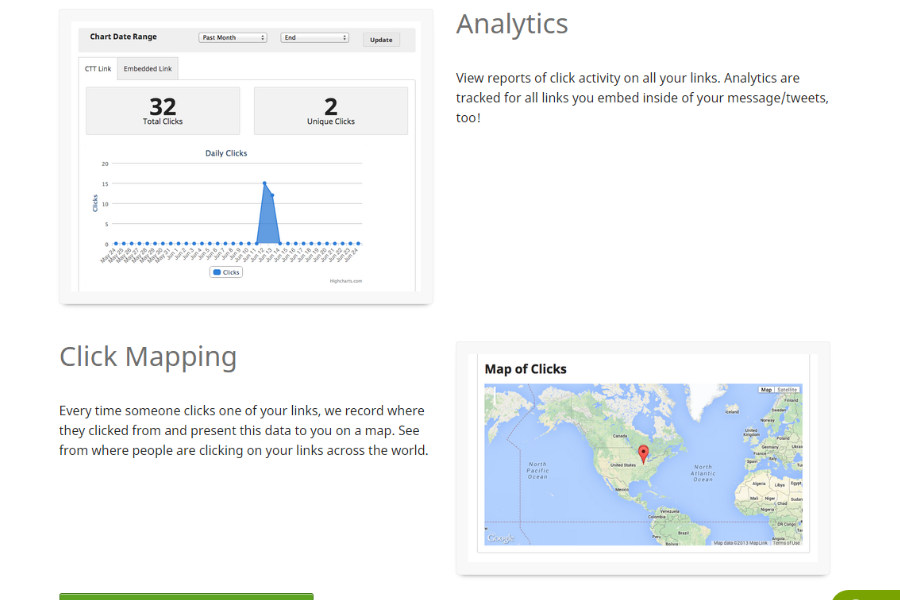Screen dimensions: 900x600
Task: Click the green chat widget in bottom corner
Action: pyautogui.click(x=870, y=594)
